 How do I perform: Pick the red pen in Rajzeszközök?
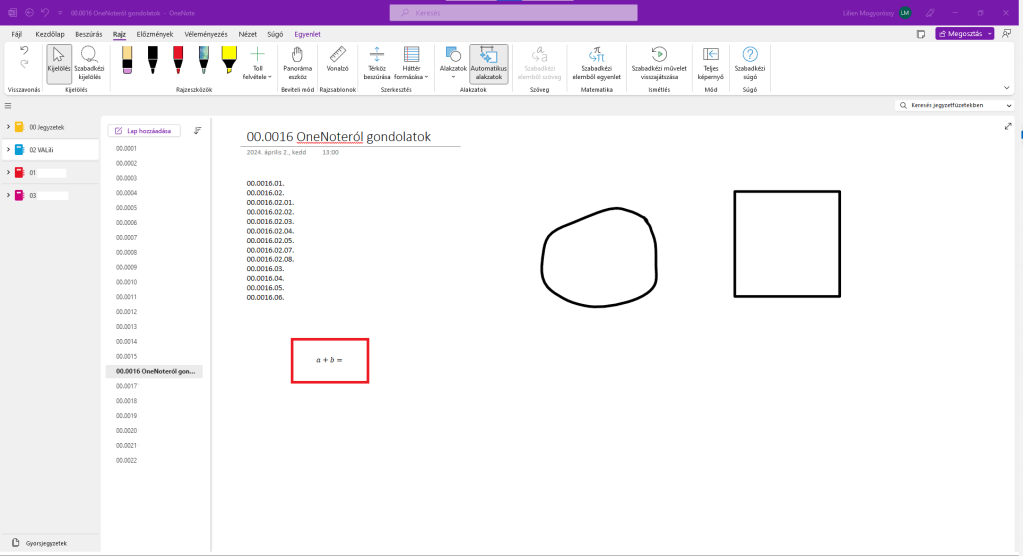(x=178, y=60)
